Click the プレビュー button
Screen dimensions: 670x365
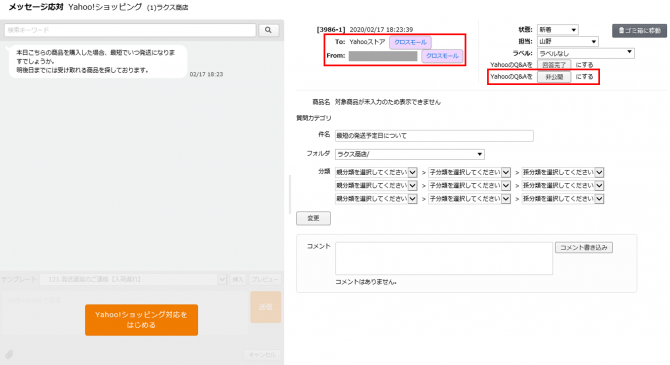[x=264, y=280]
